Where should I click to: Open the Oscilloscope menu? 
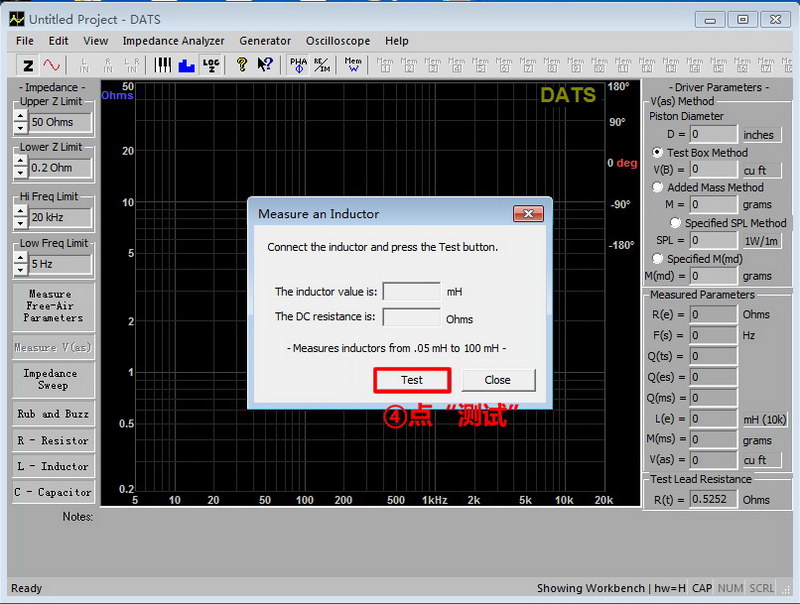point(337,41)
